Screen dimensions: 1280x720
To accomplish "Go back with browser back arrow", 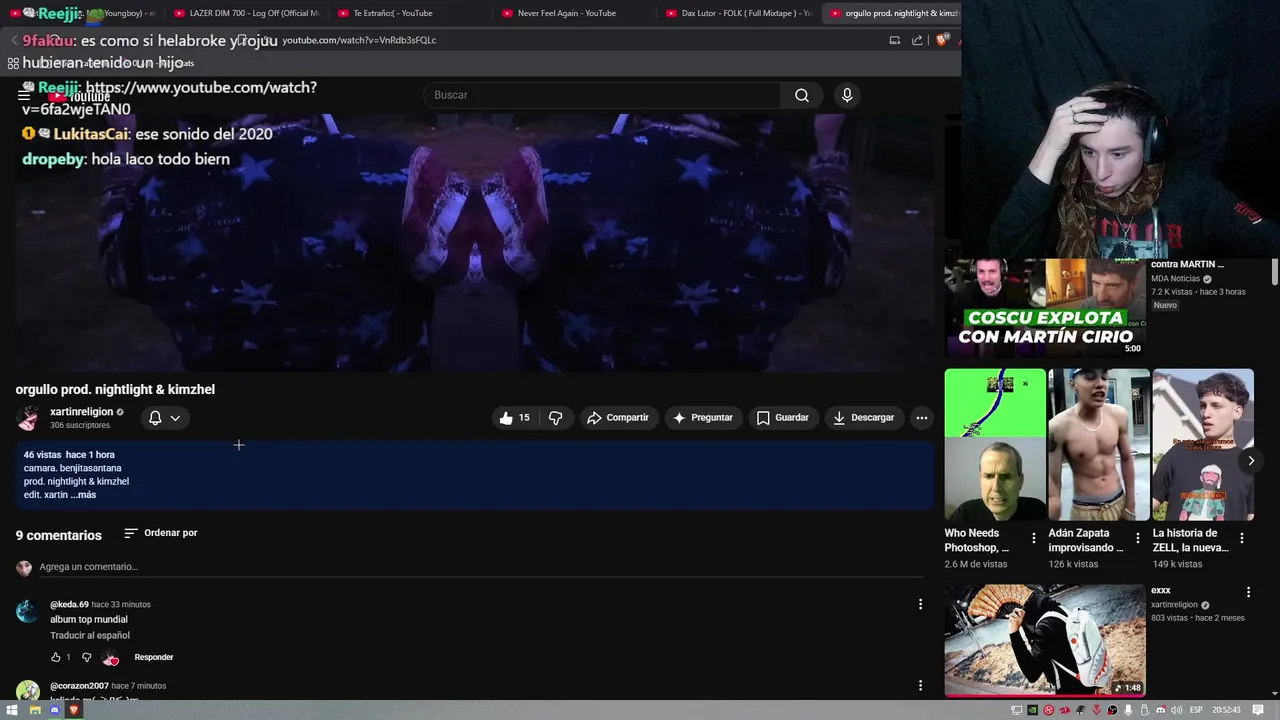I will 14,40.
